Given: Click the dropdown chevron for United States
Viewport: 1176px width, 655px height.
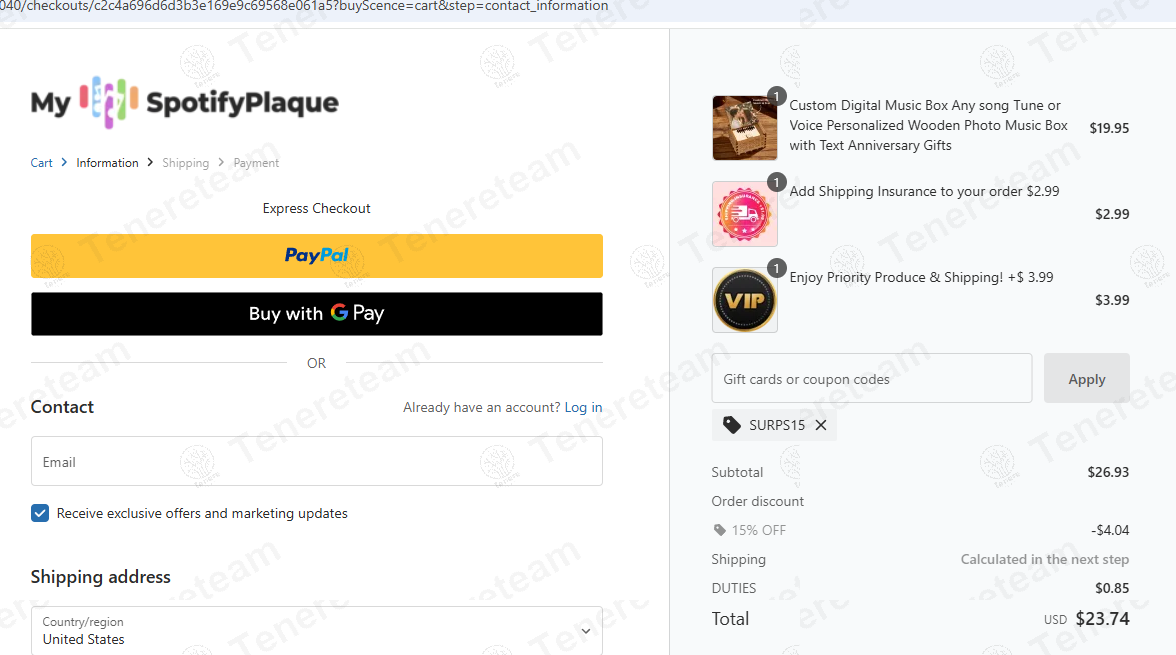Looking at the screenshot, I should point(586,631).
